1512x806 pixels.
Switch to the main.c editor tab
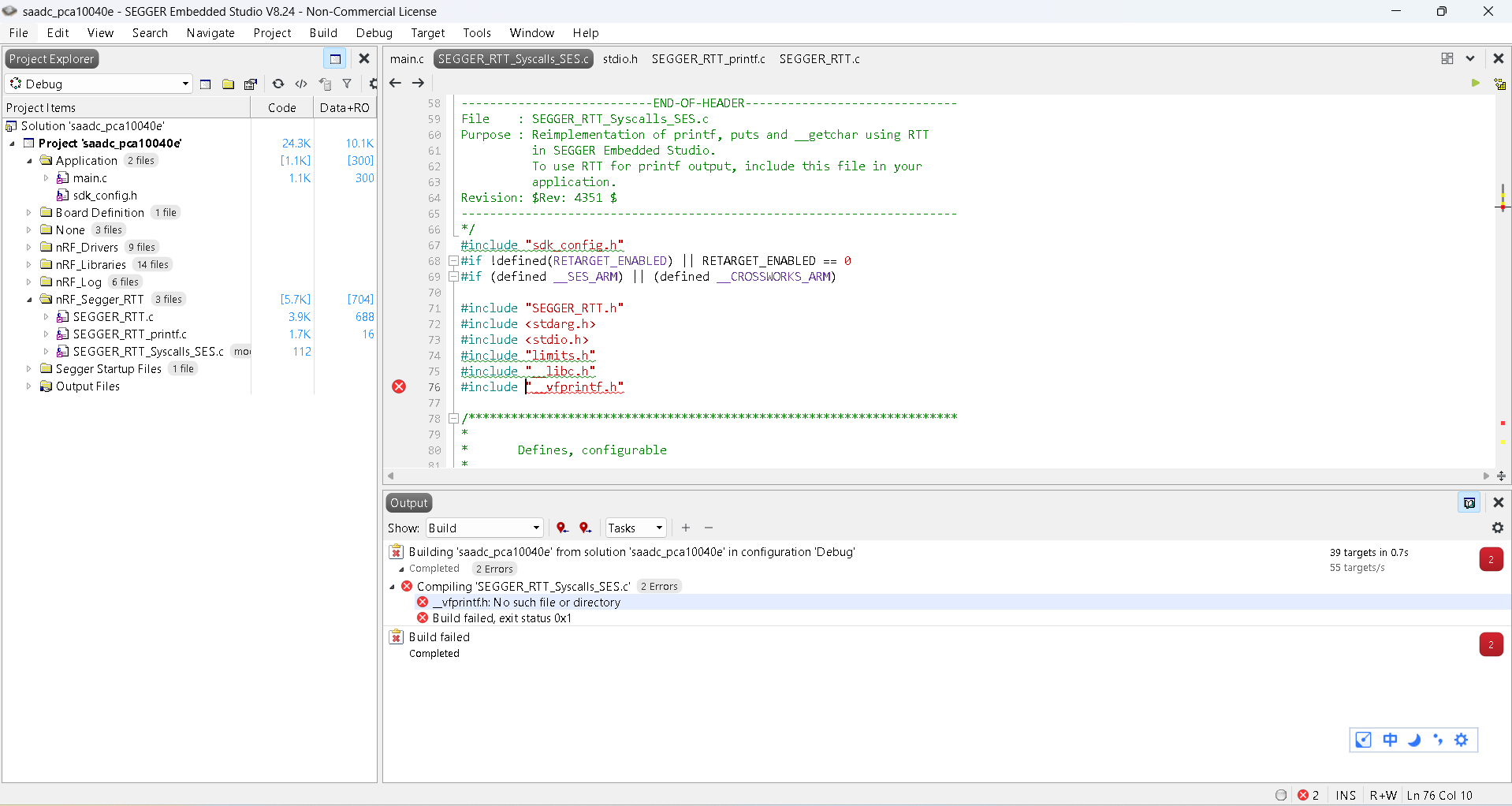point(407,59)
